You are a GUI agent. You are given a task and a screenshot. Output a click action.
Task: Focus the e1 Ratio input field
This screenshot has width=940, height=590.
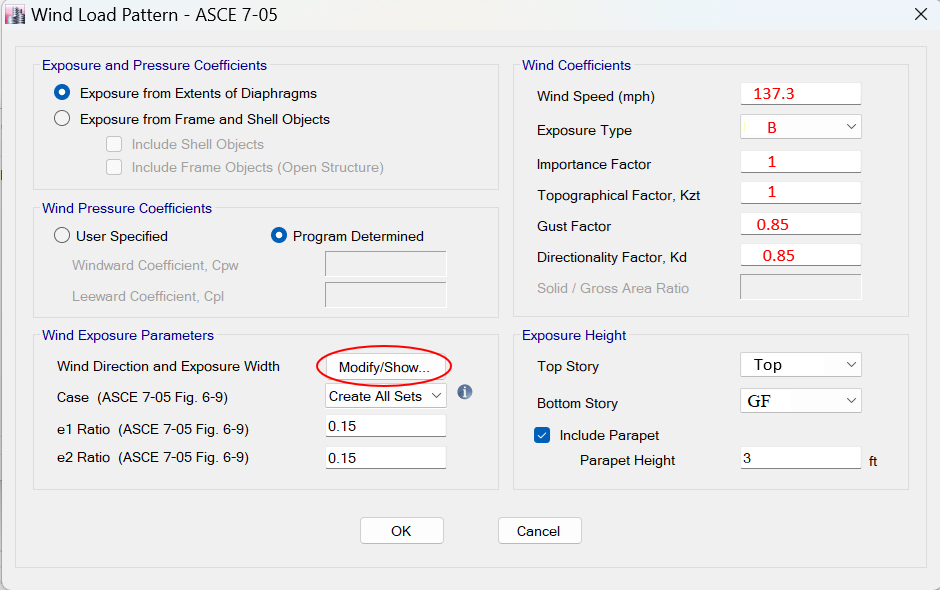pos(386,426)
